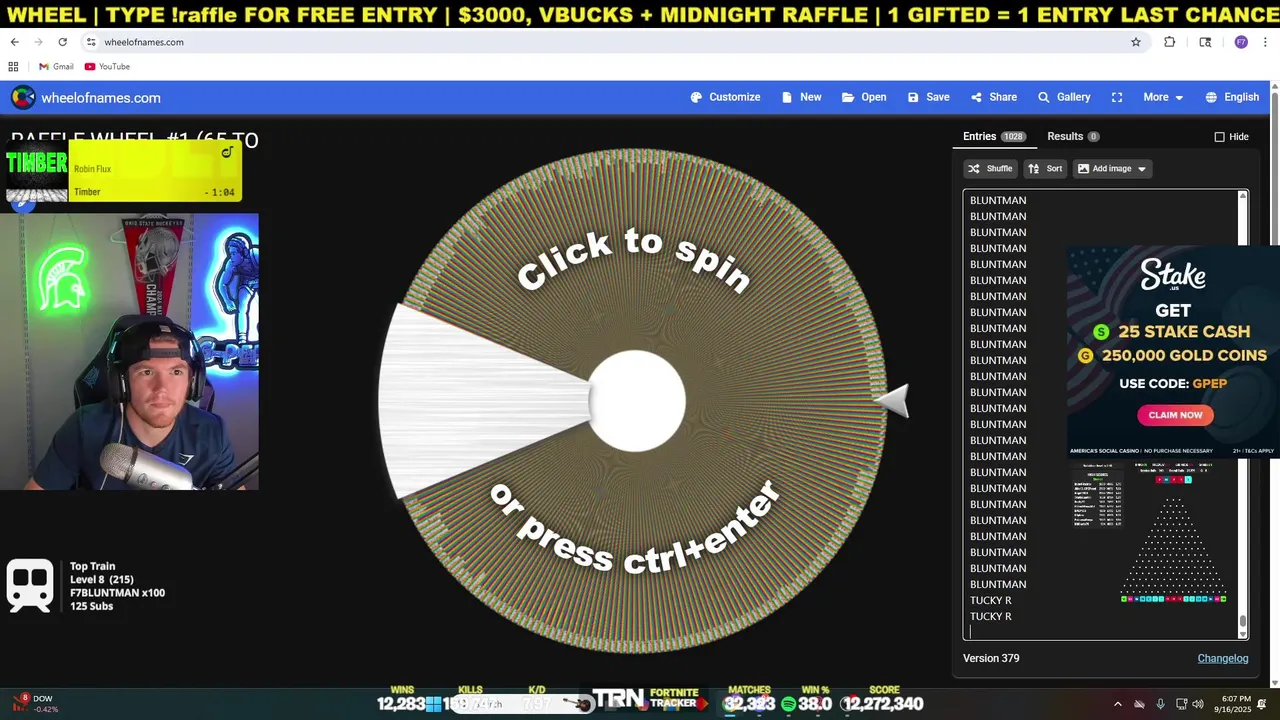This screenshot has height=720, width=1280.
Task: Click the DOW stock widget in taskbar
Action: tap(37, 704)
